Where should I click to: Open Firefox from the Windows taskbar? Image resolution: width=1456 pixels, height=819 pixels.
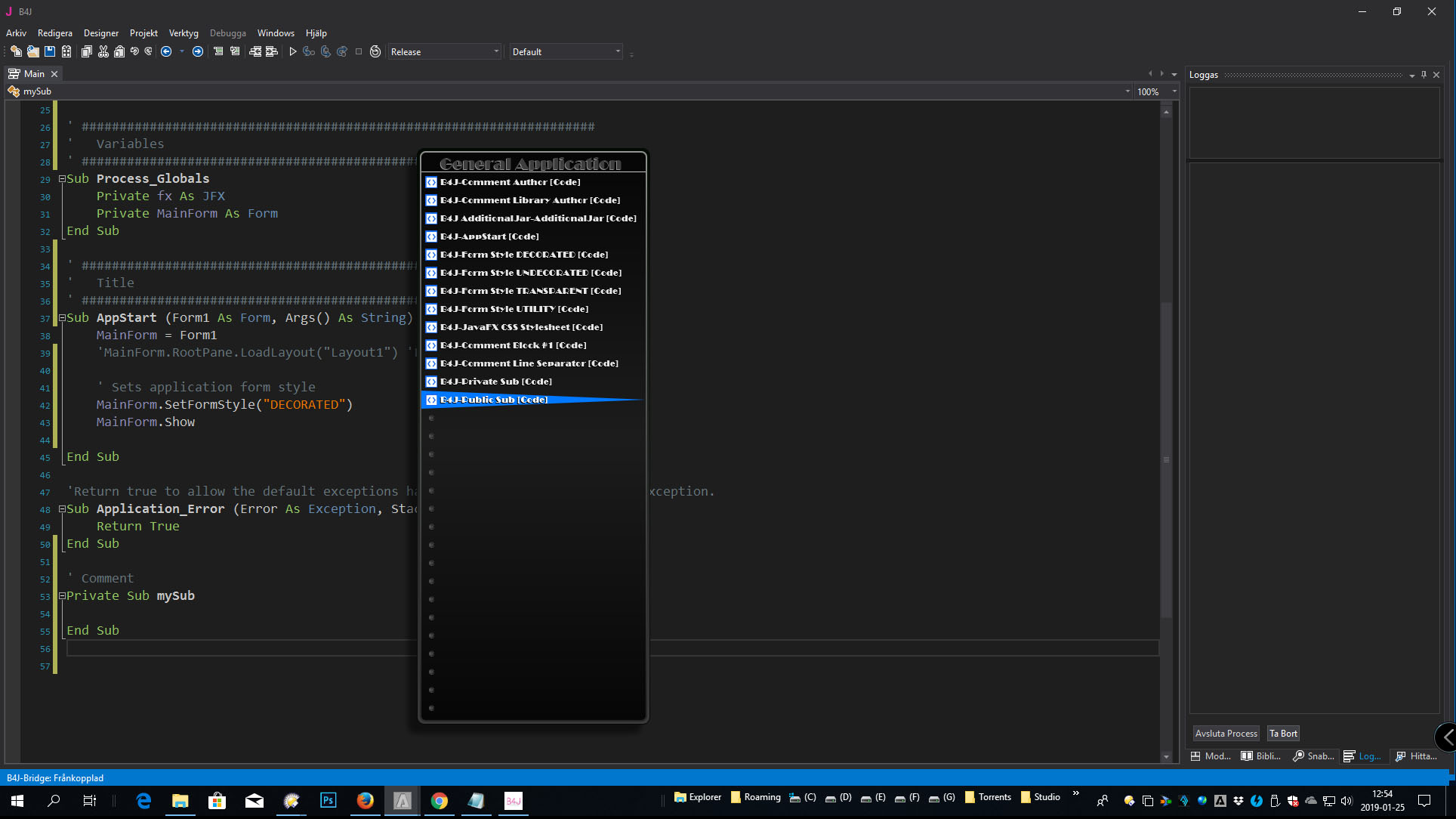click(365, 800)
